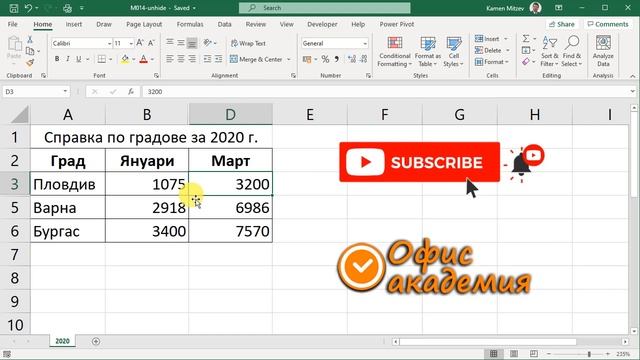Screen dimensions: 640x360
Task: Open the Sort & Filter menu
Action: 549,52
